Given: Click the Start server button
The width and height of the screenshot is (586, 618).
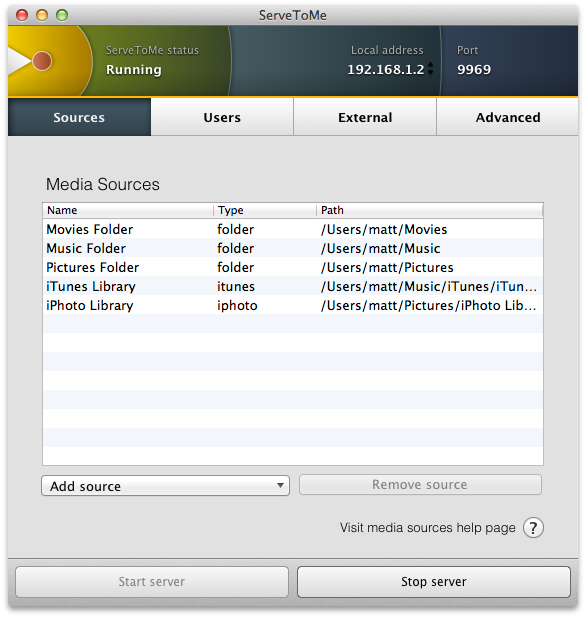Looking at the screenshot, I should (152, 582).
